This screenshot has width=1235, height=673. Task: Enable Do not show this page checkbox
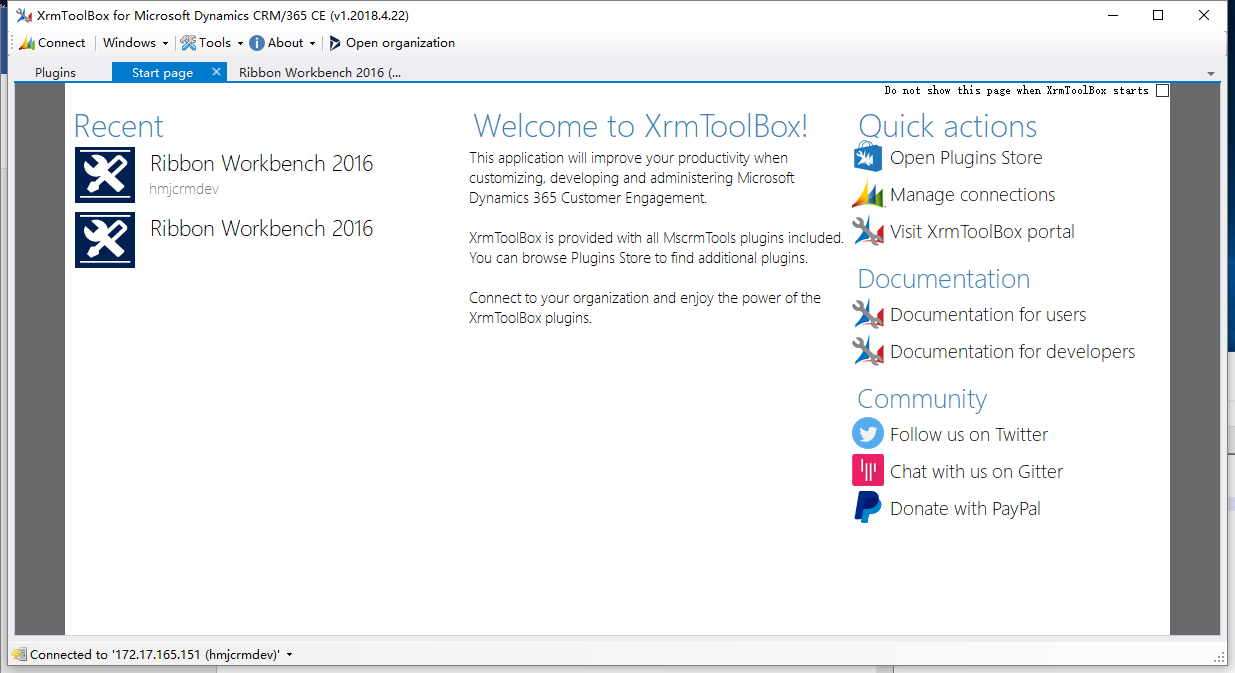click(x=1162, y=91)
